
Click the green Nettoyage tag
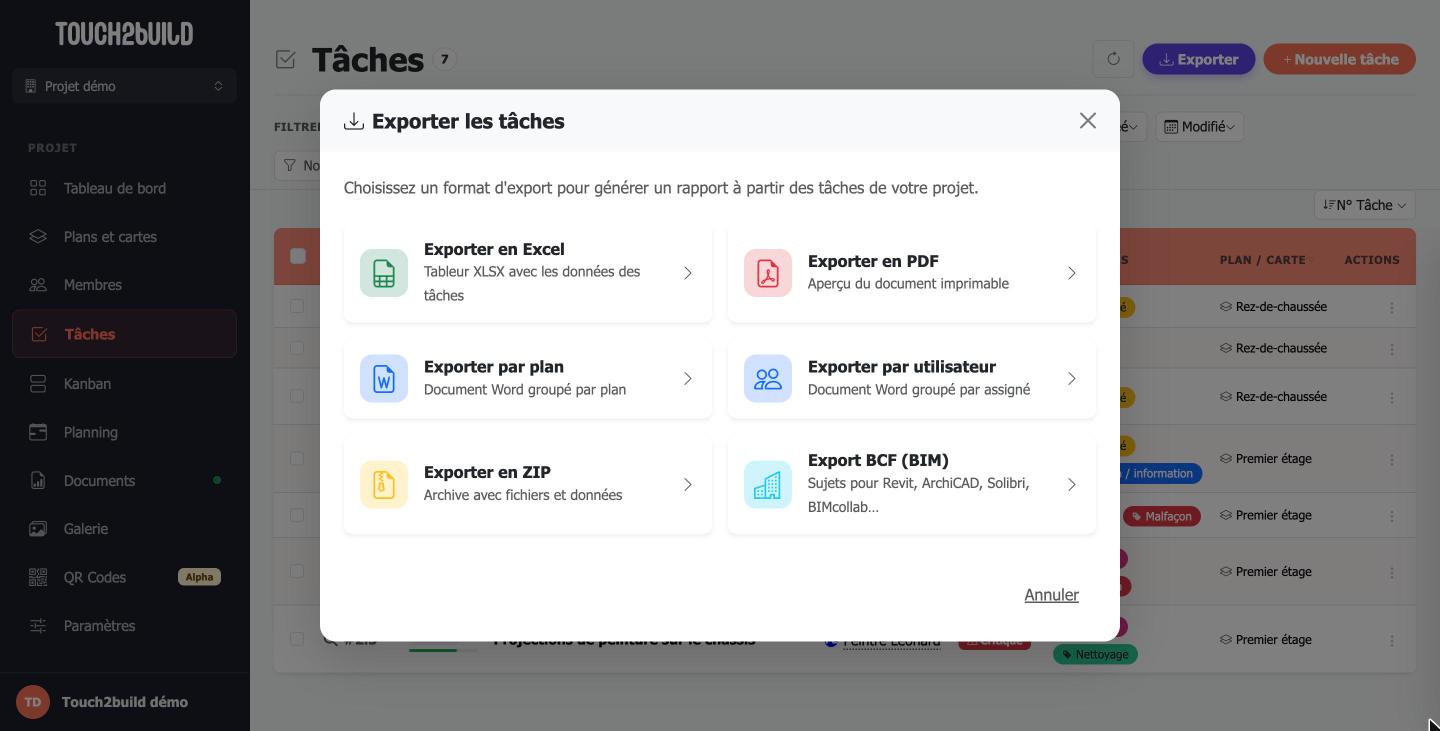(1095, 654)
